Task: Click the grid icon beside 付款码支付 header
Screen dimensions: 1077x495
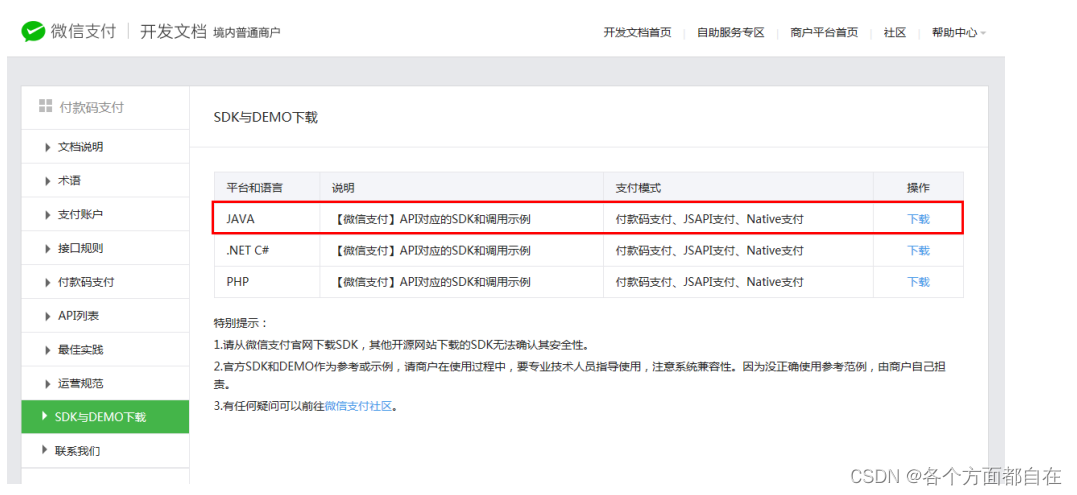Action: pos(45,106)
